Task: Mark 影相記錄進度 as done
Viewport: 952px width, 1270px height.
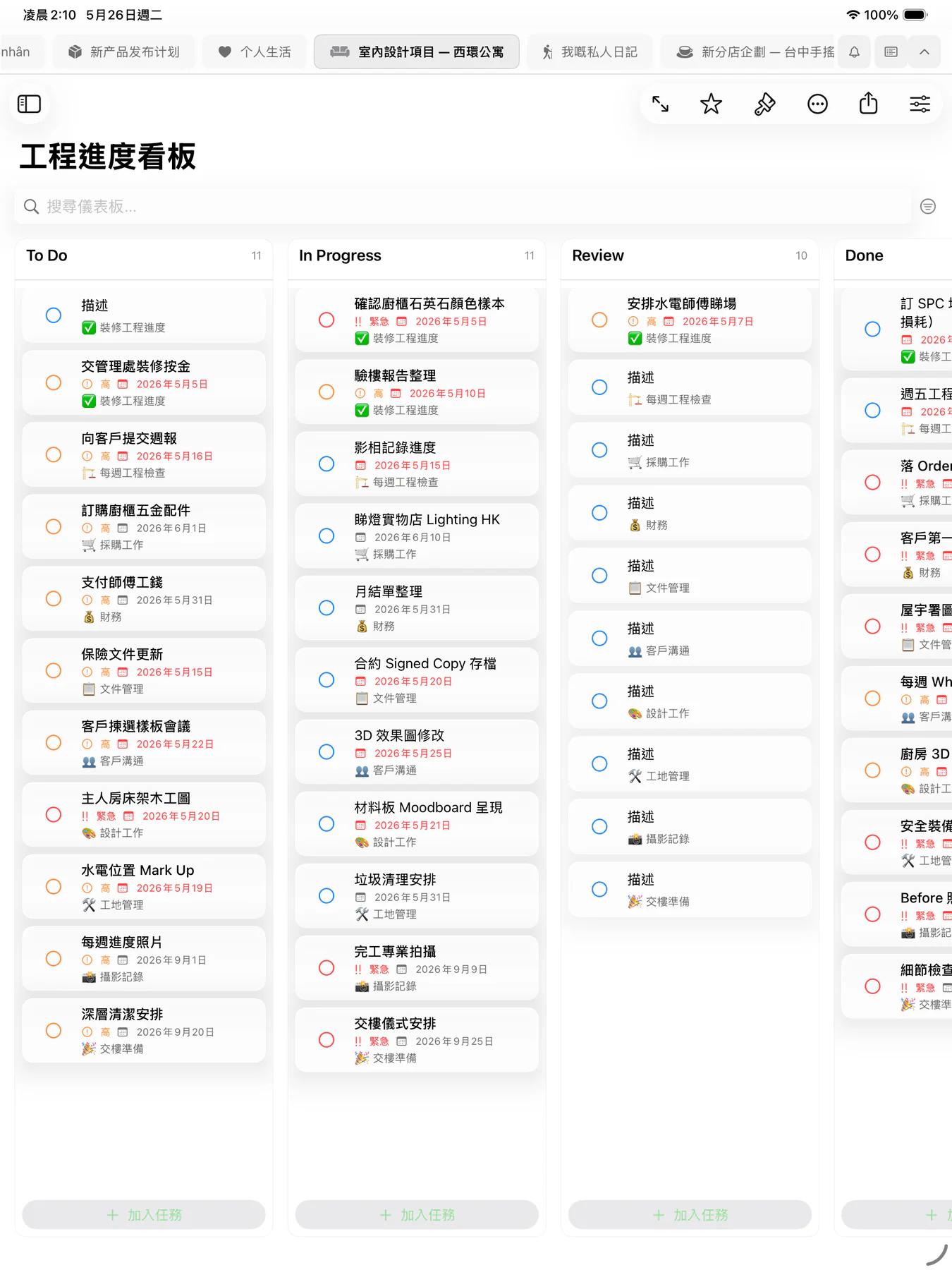Action: pos(327,464)
